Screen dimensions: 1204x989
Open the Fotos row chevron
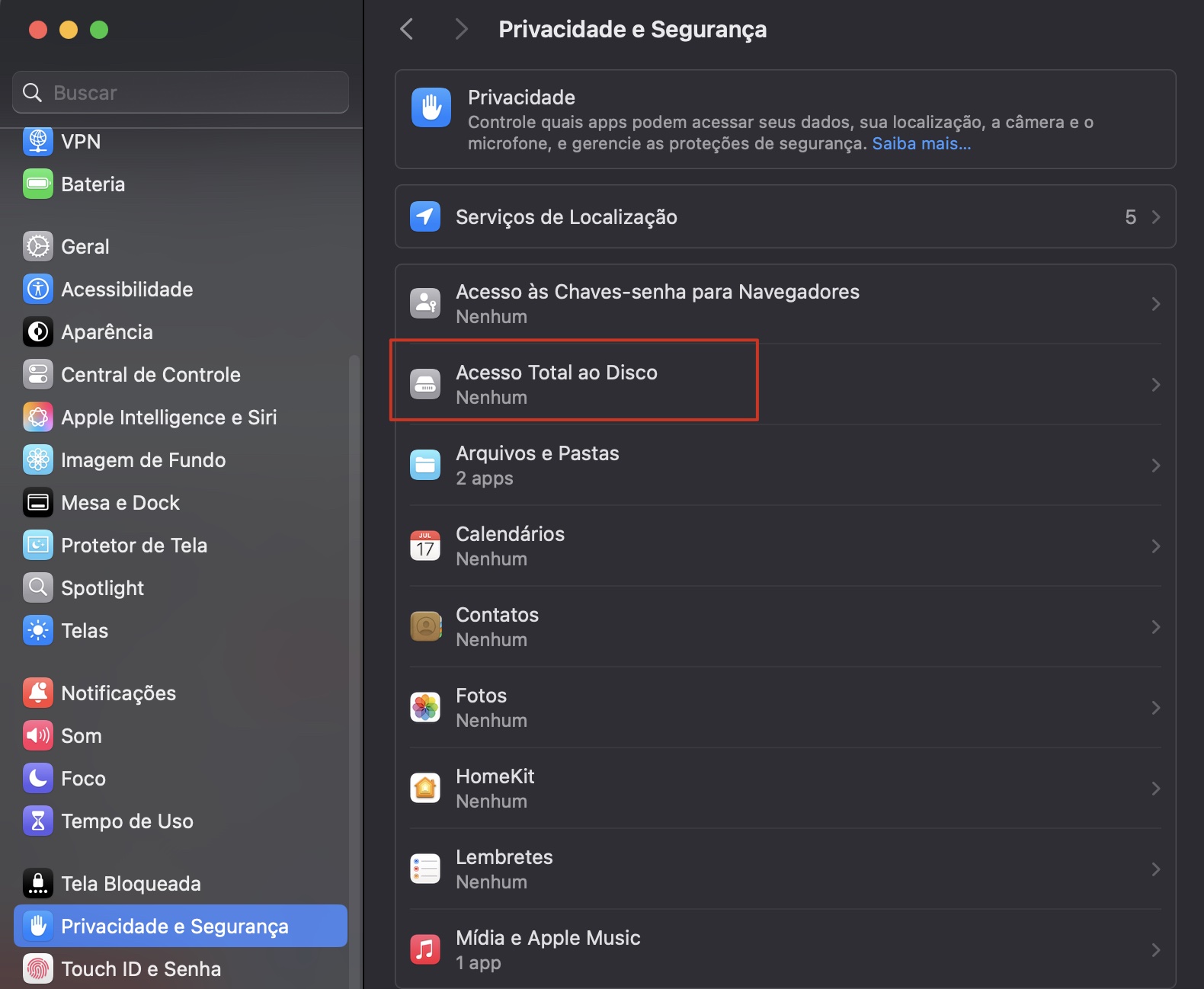(x=1156, y=708)
